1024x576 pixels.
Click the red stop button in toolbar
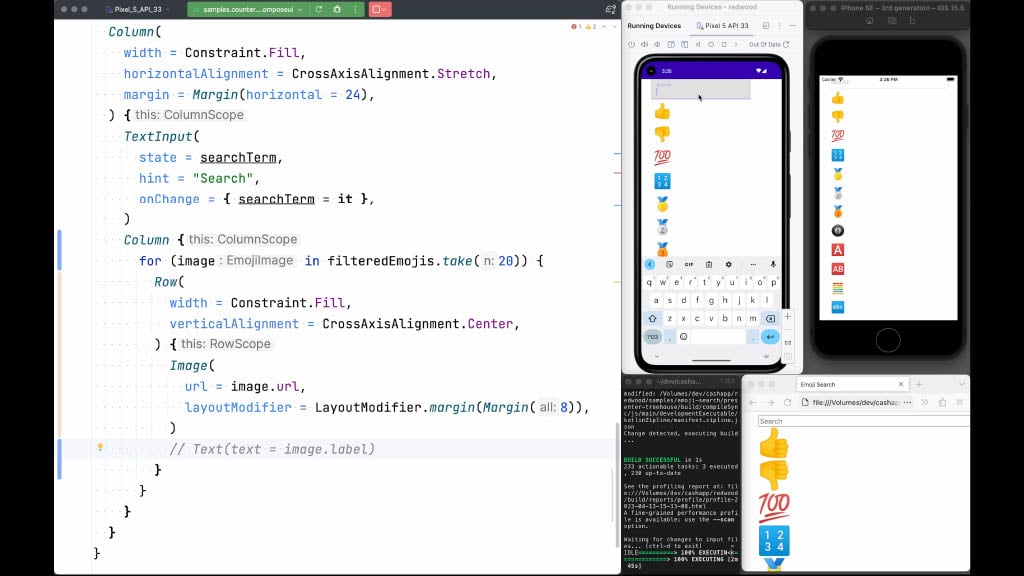[x=379, y=10]
